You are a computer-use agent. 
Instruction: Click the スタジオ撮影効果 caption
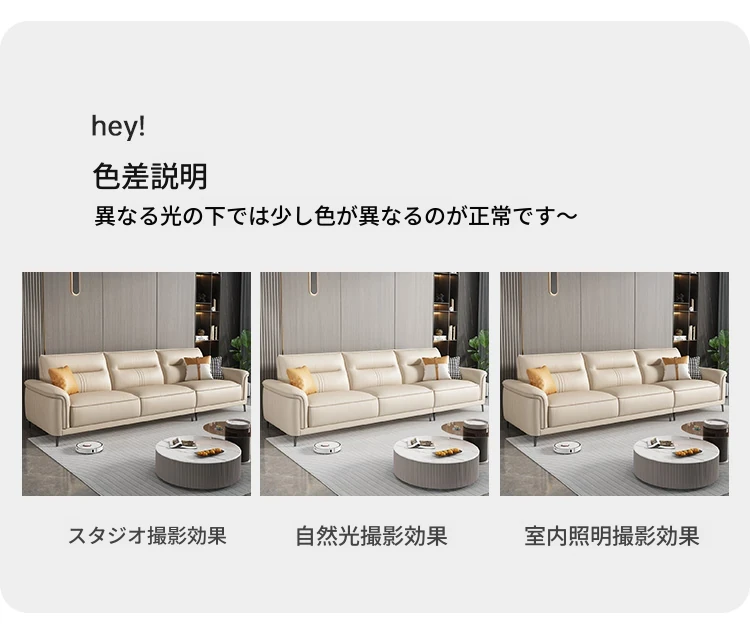[147, 536]
